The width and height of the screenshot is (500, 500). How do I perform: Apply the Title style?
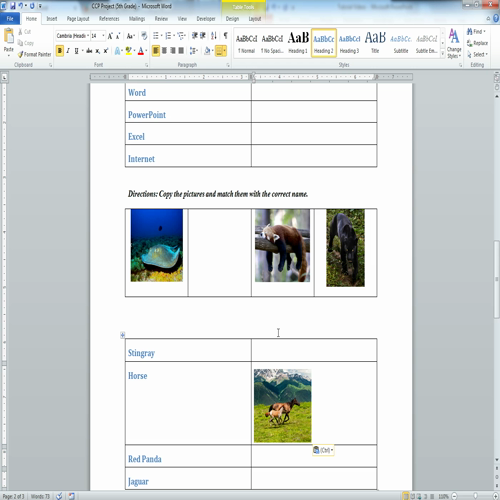pos(375,43)
